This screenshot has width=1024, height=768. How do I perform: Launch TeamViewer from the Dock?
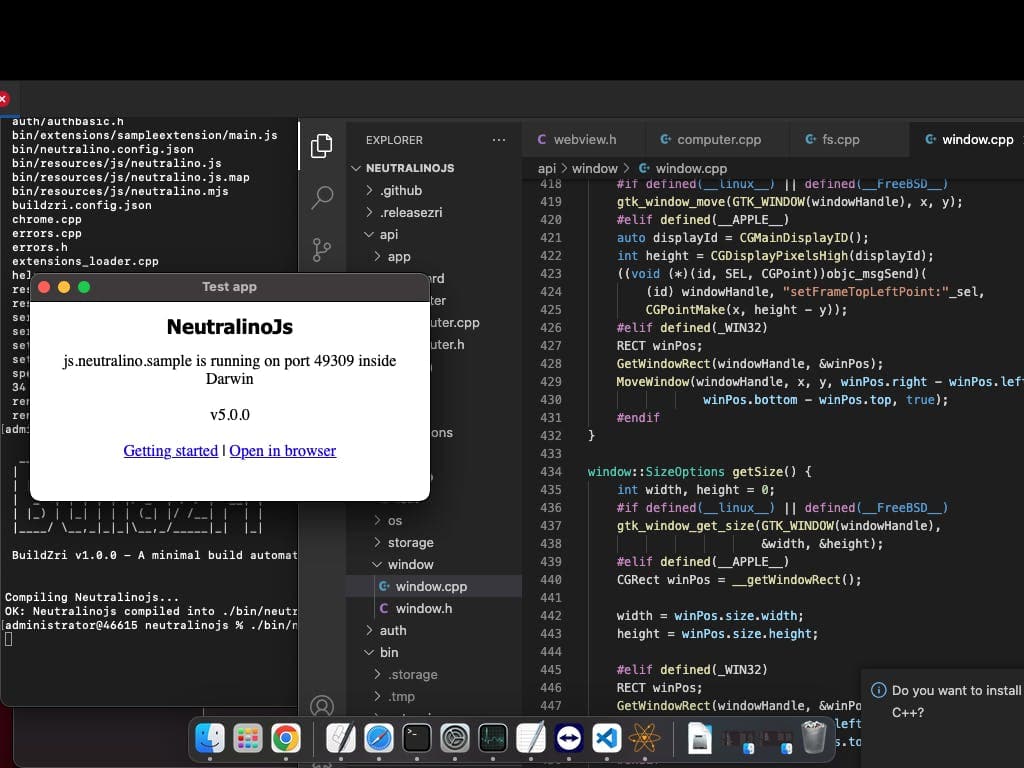click(568, 738)
